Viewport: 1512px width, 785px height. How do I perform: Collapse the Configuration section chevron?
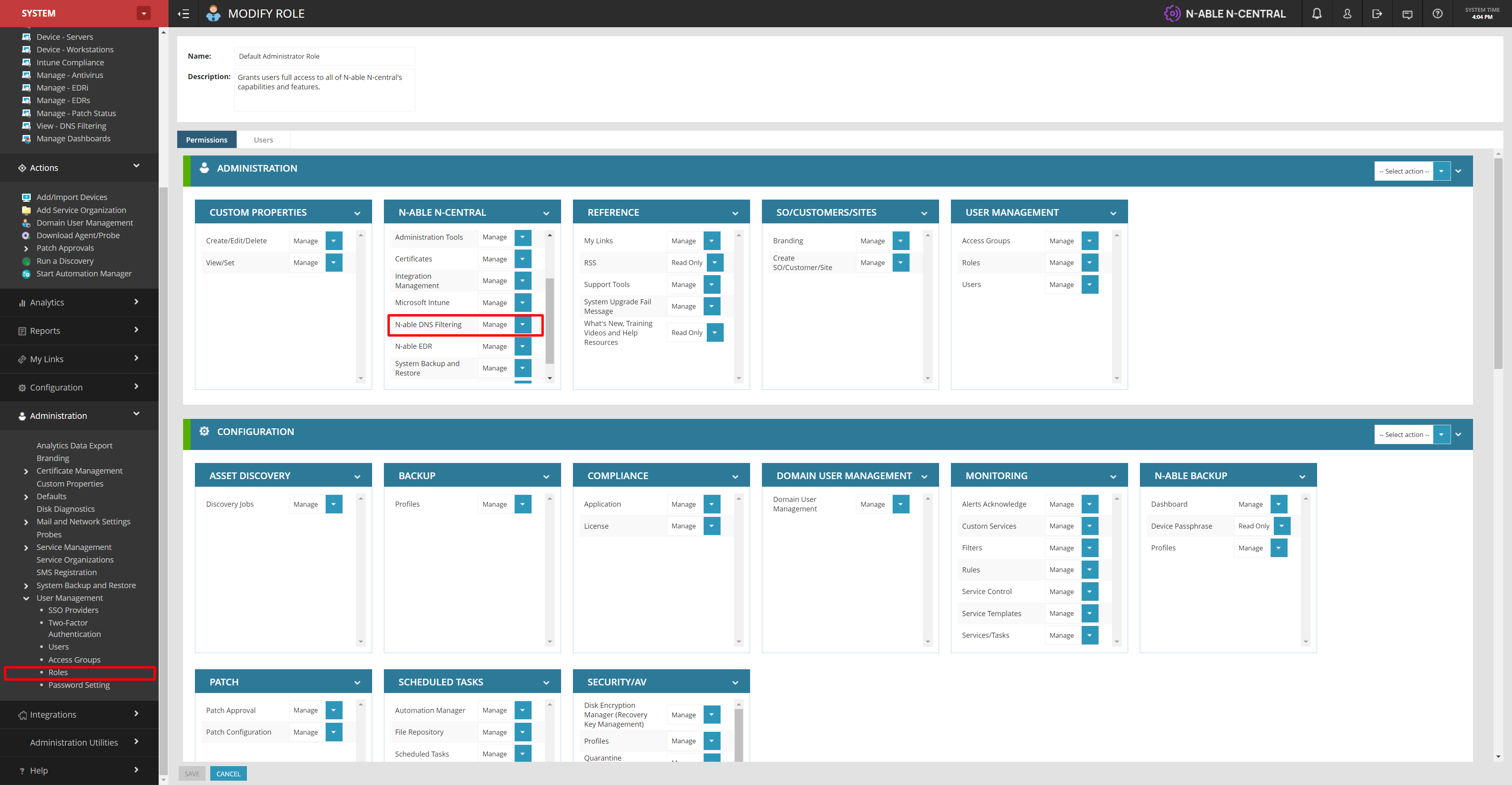[x=1458, y=435]
